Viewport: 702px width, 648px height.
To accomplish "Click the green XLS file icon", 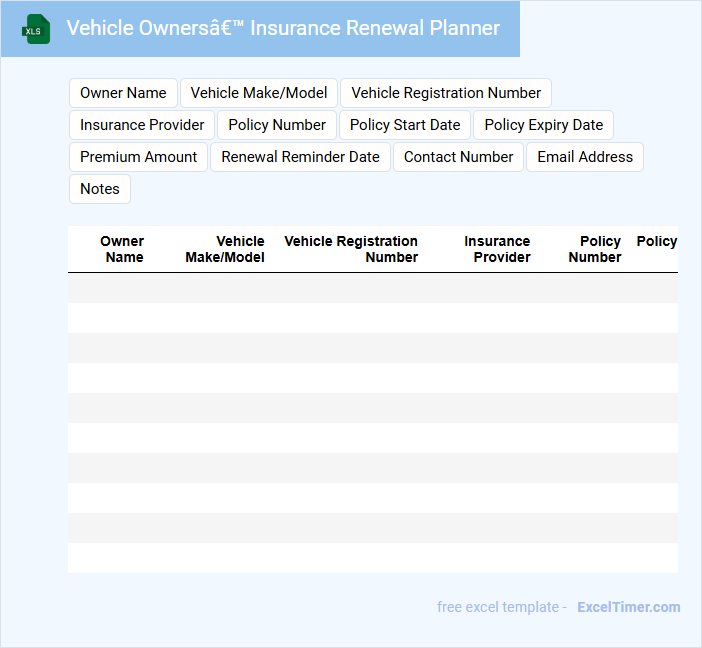I will click(x=37, y=29).
